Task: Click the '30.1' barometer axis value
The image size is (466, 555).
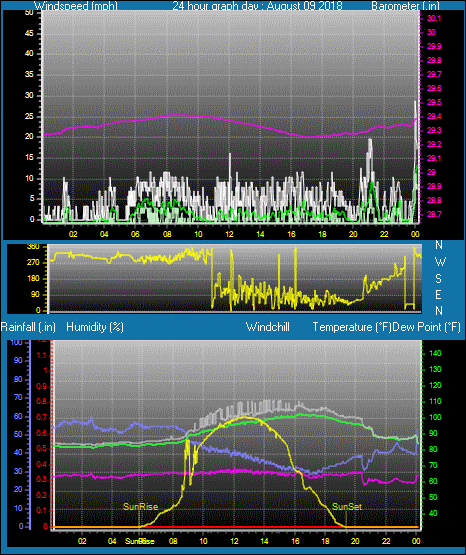Action: tap(434, 18)
